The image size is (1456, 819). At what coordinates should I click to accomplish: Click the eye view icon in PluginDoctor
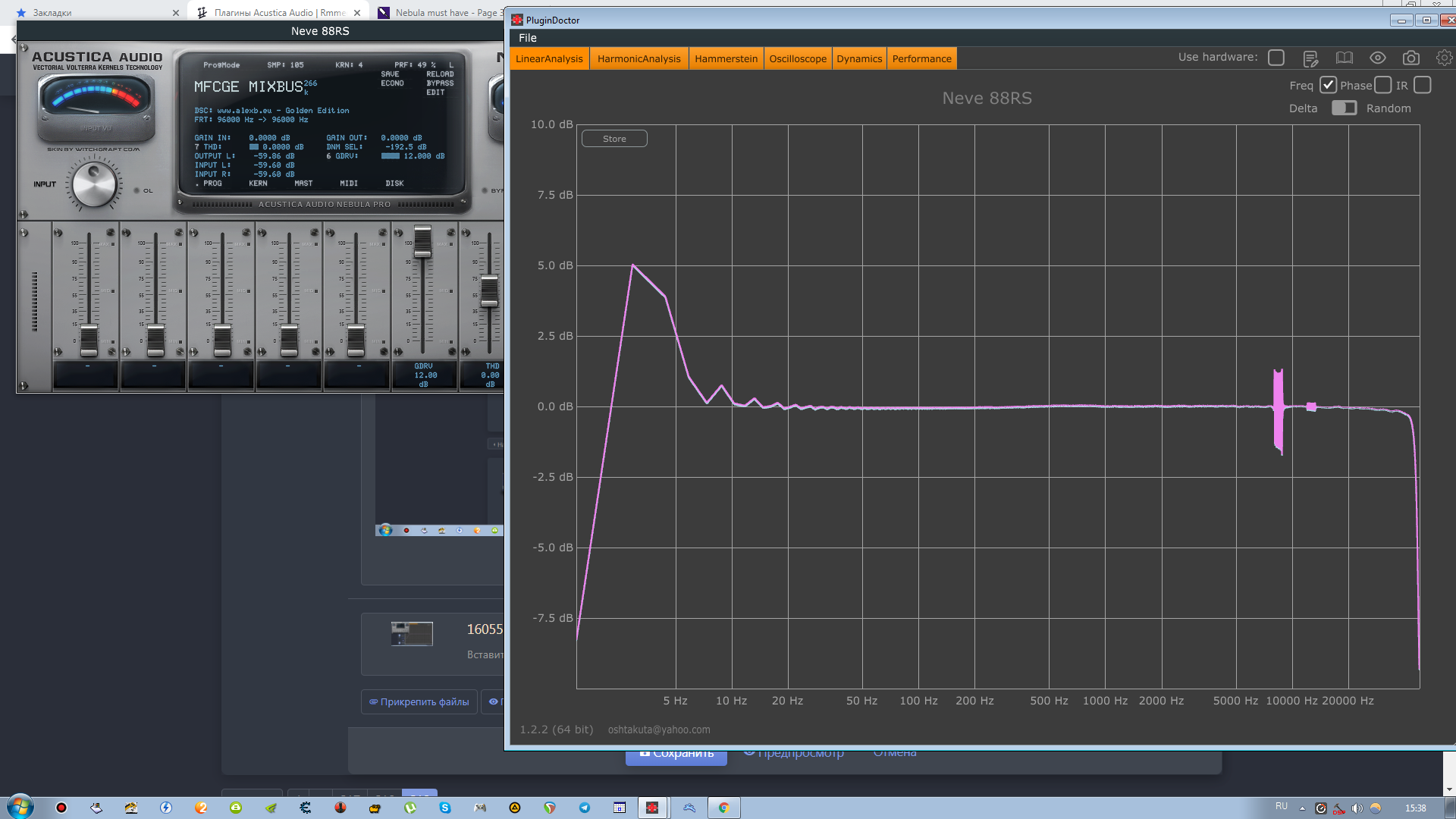tap(1377, 58)
